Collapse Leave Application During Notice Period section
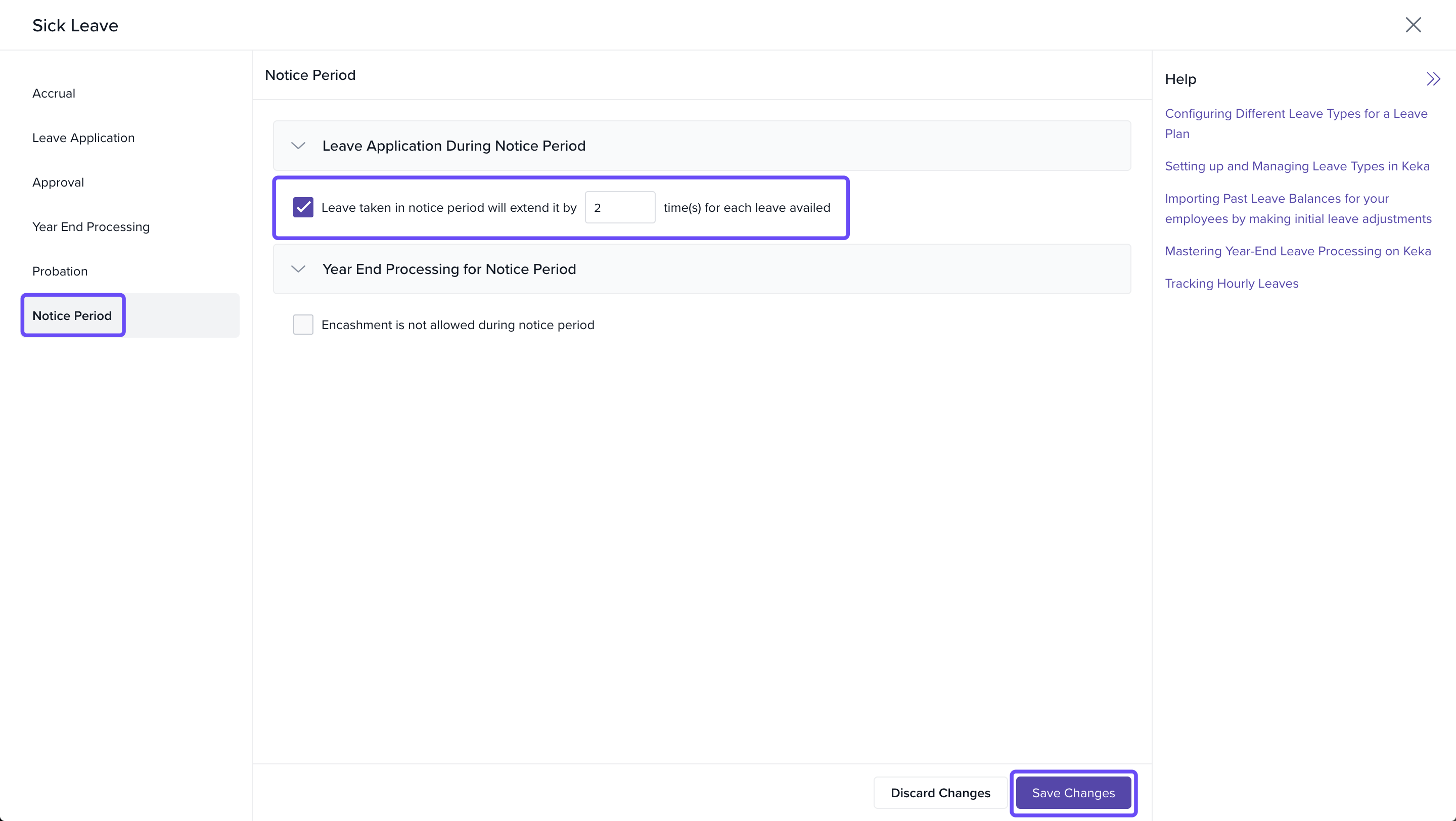1456x821 pixels. [298, 146]
